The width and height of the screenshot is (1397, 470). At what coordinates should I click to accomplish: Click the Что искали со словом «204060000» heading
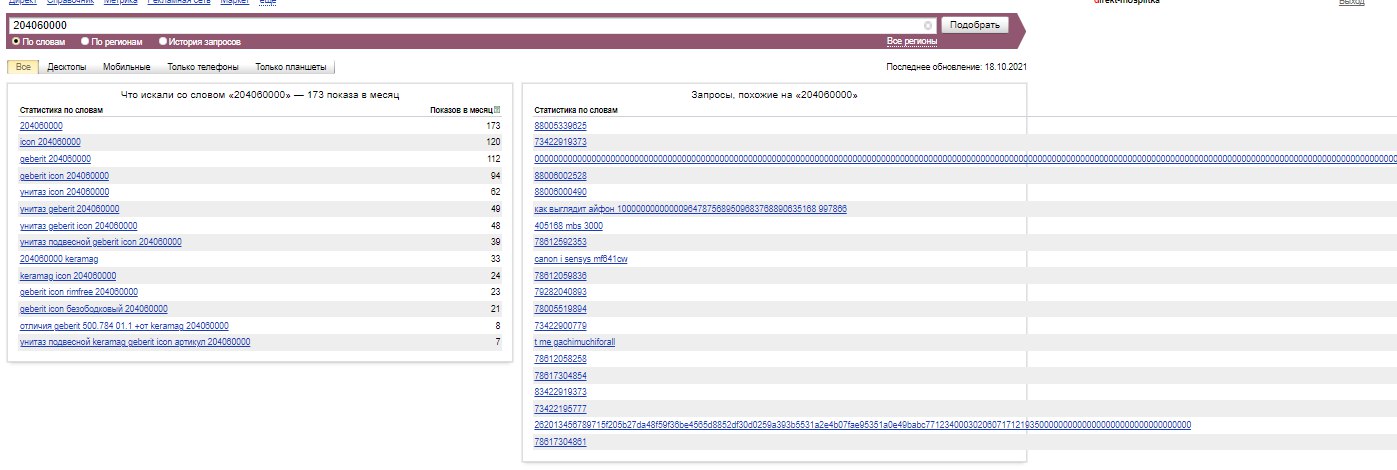pyautogui.click(x=260, y=94)
